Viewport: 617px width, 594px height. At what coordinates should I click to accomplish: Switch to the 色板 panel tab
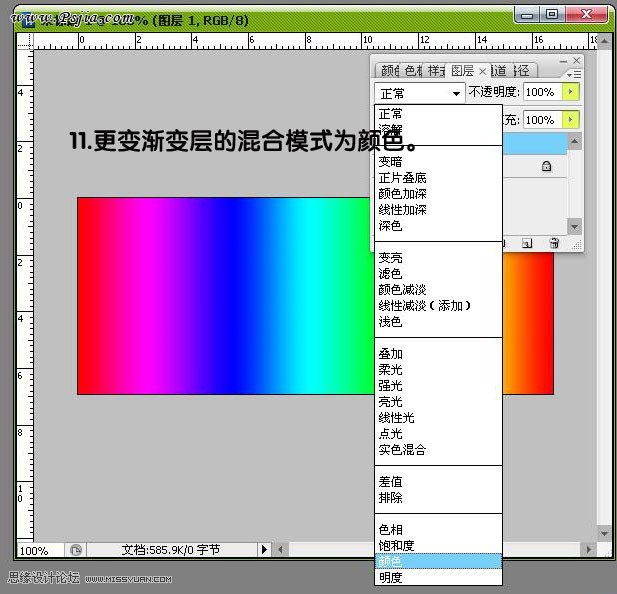(413, 71)
